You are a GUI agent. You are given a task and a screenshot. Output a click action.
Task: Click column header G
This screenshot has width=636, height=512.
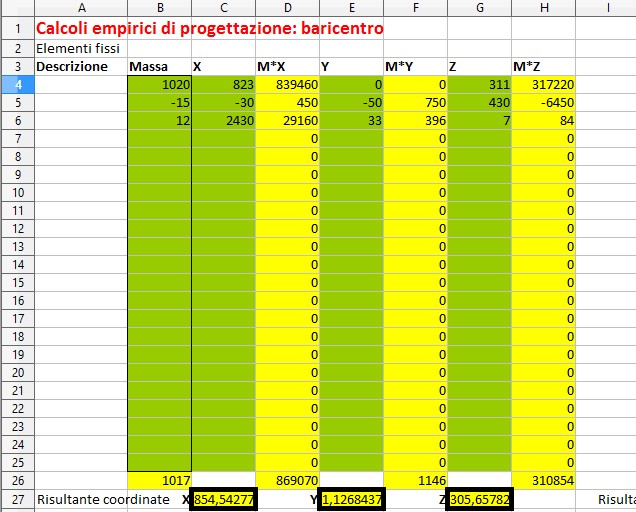pos(478,8)
